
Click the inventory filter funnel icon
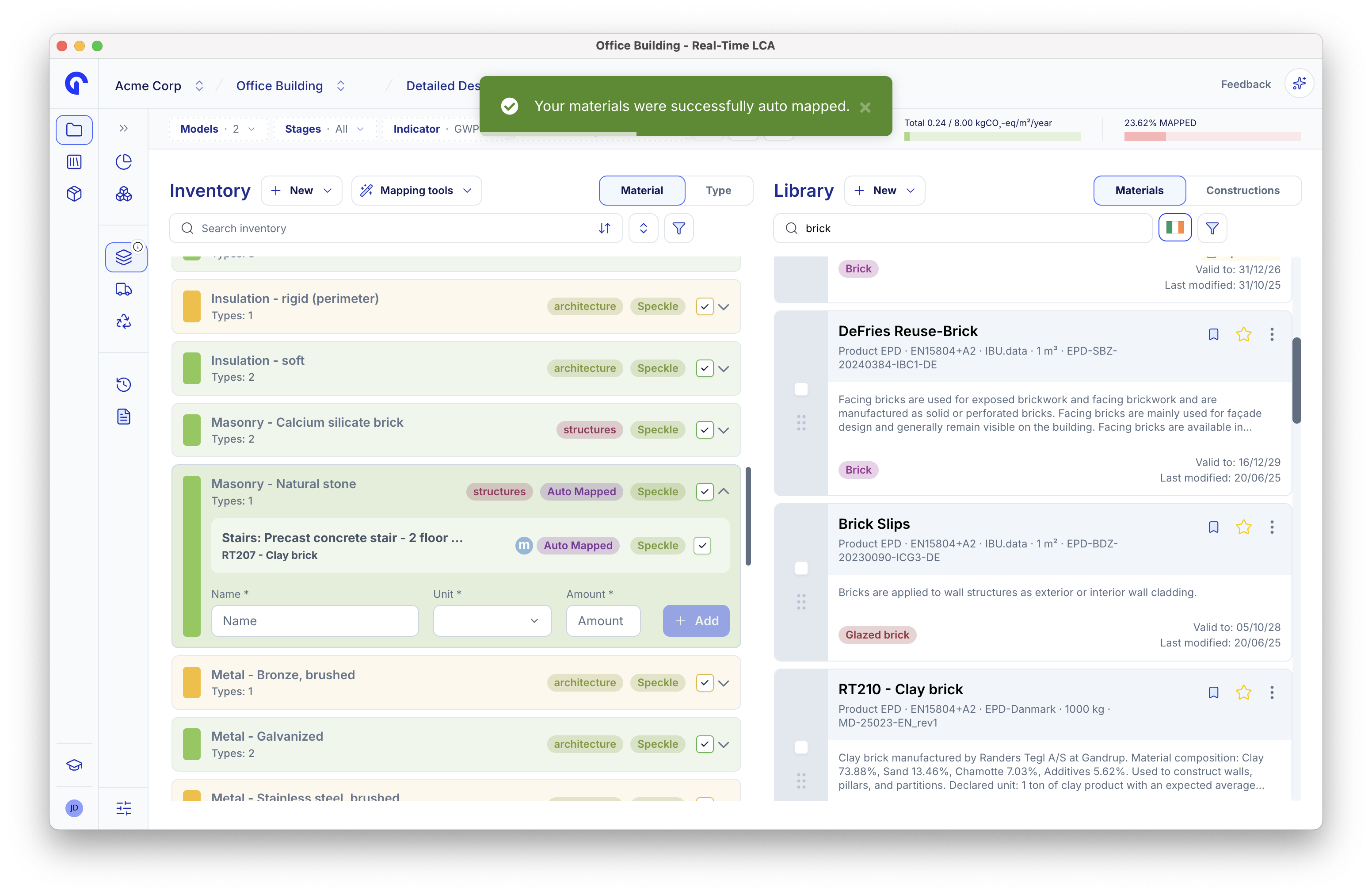click(678, 228)
